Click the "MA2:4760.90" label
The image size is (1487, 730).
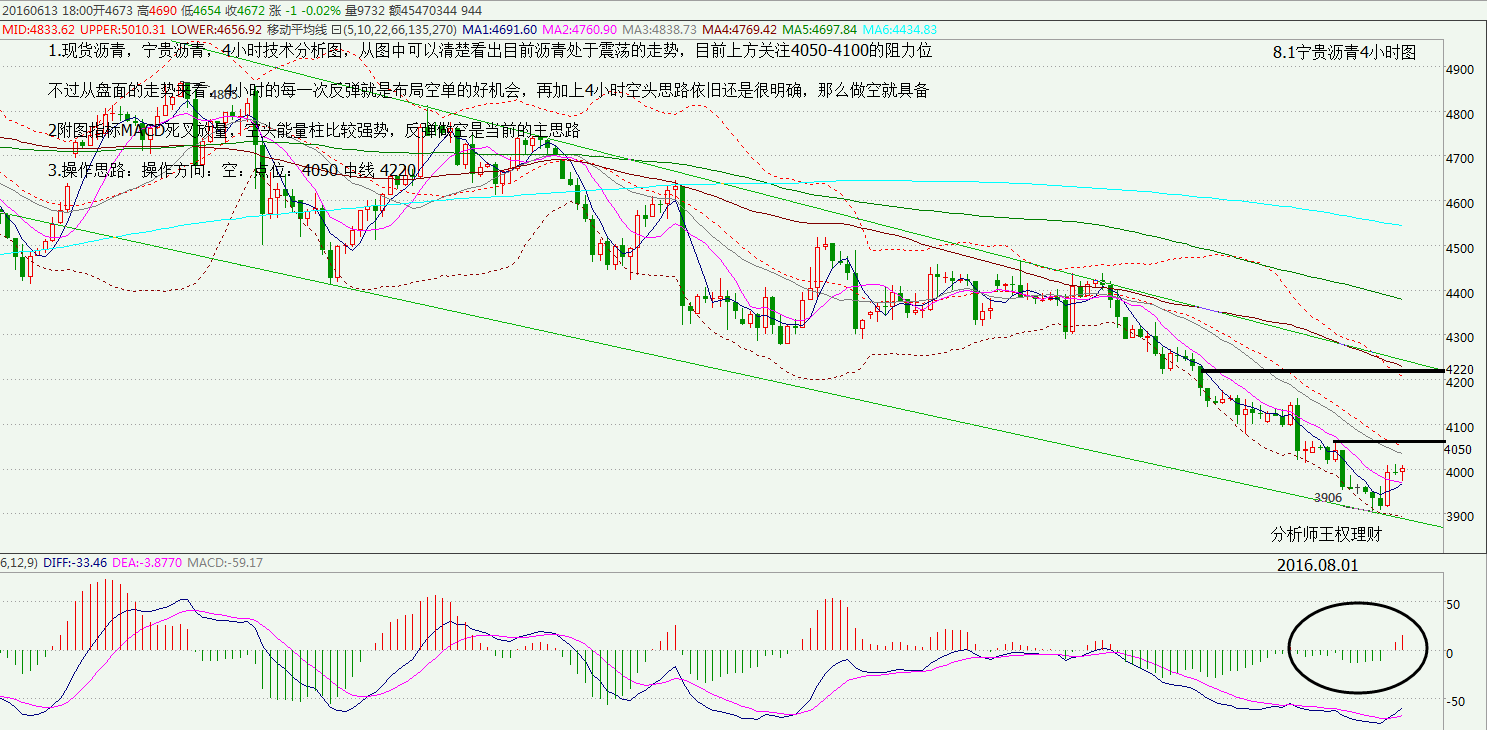(x=581, y=30)
